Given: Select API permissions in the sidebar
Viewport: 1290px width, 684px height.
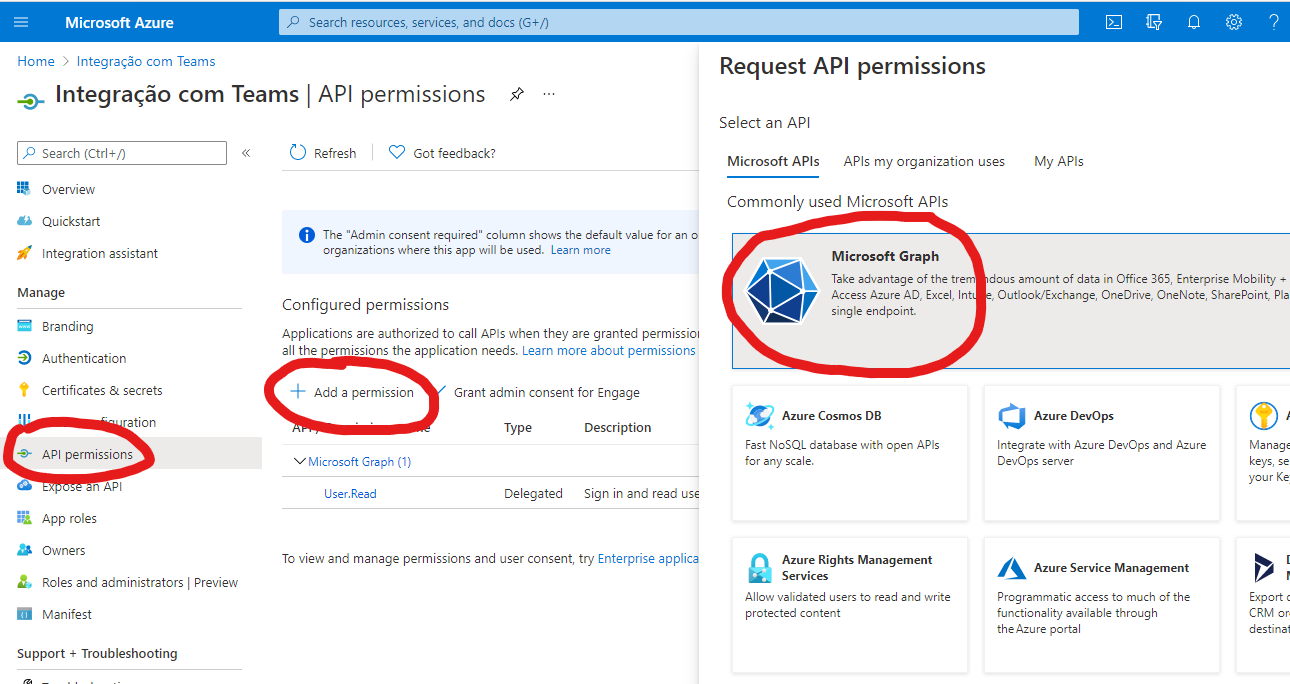Looking at the screenshot, I should tap(87, 454).
